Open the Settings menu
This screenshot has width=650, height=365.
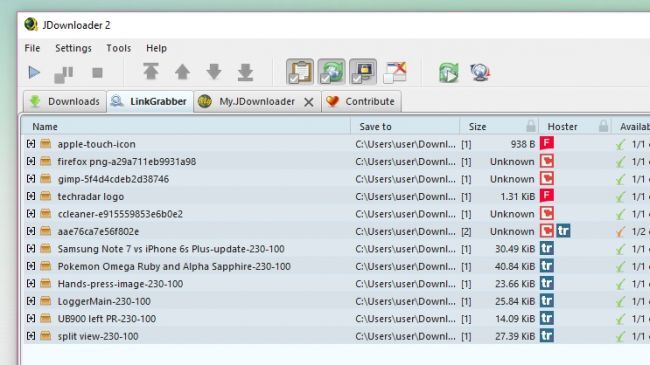coord(73,48)
